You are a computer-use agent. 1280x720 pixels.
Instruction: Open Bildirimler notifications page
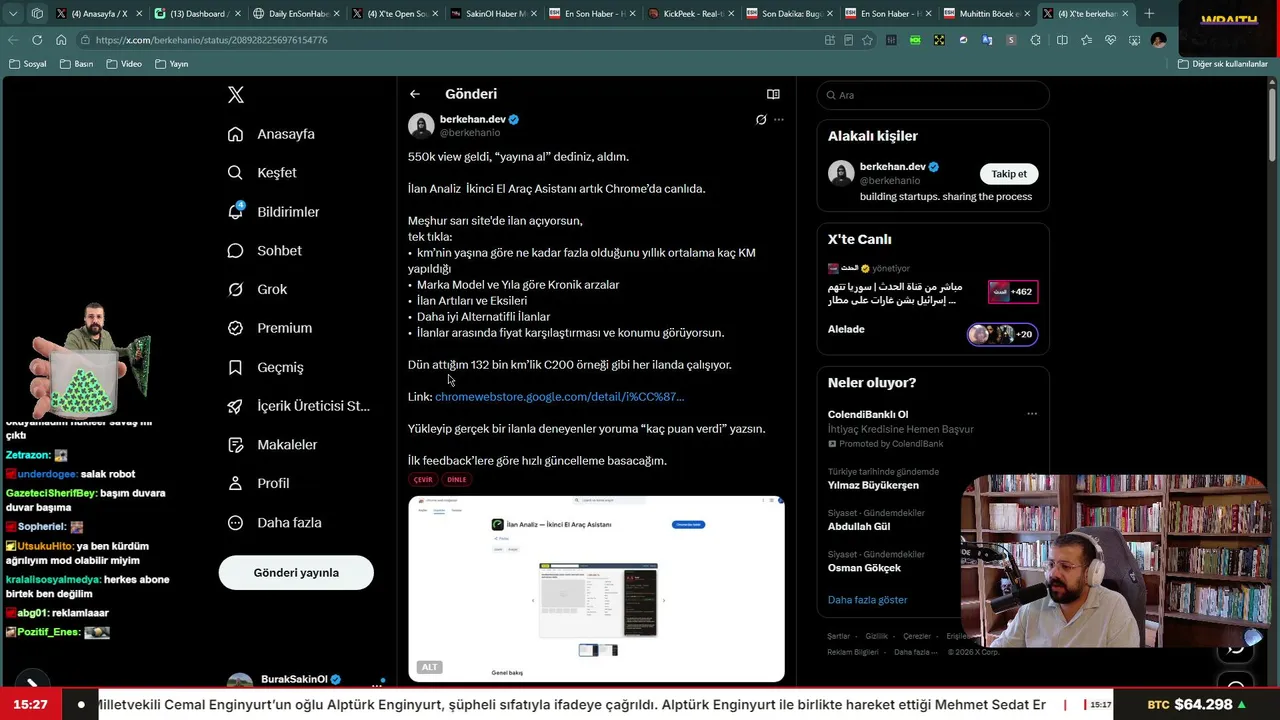(x=273, y=212)
